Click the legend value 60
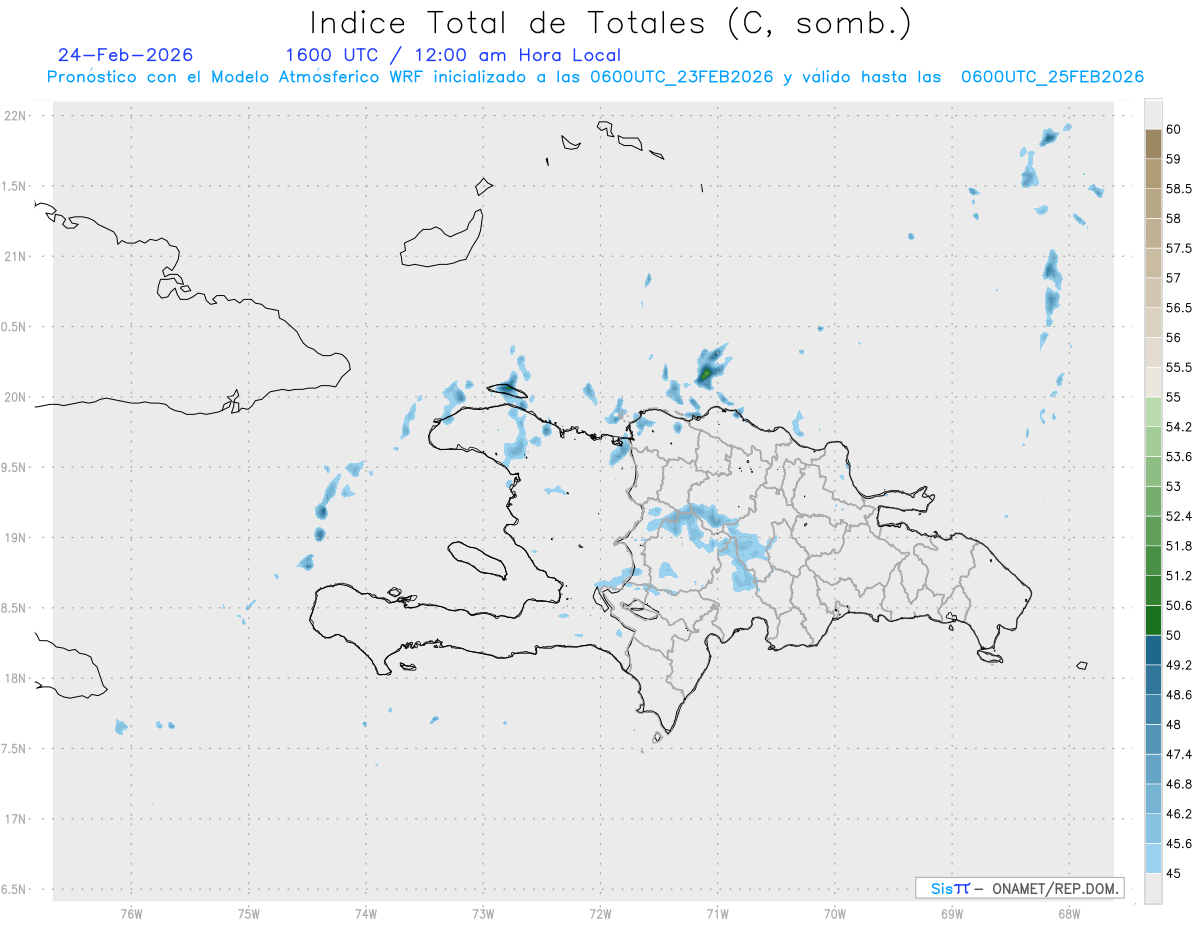 click(x=1174, y=130)
